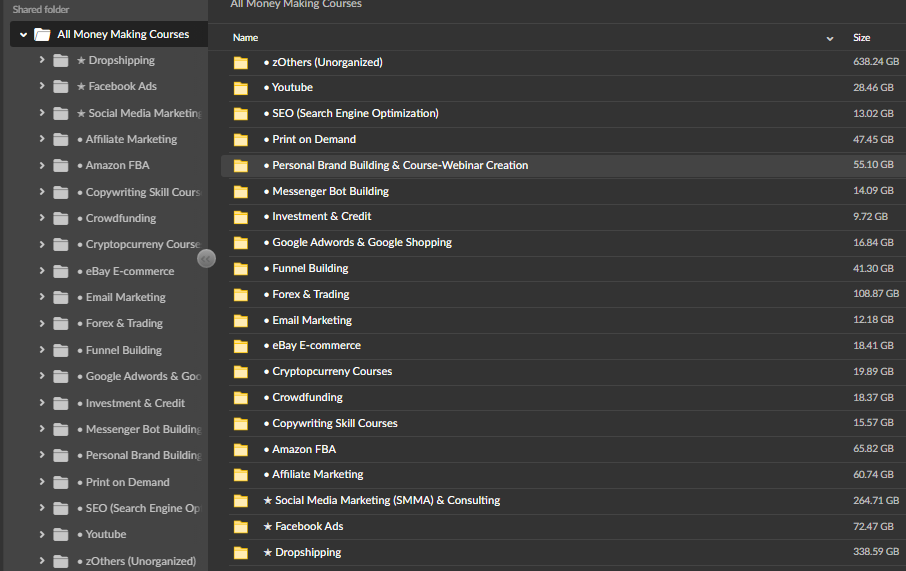Click the Copywriting Skill Courses folder icon in list
The image size is (906, 571).
[241, 424]
